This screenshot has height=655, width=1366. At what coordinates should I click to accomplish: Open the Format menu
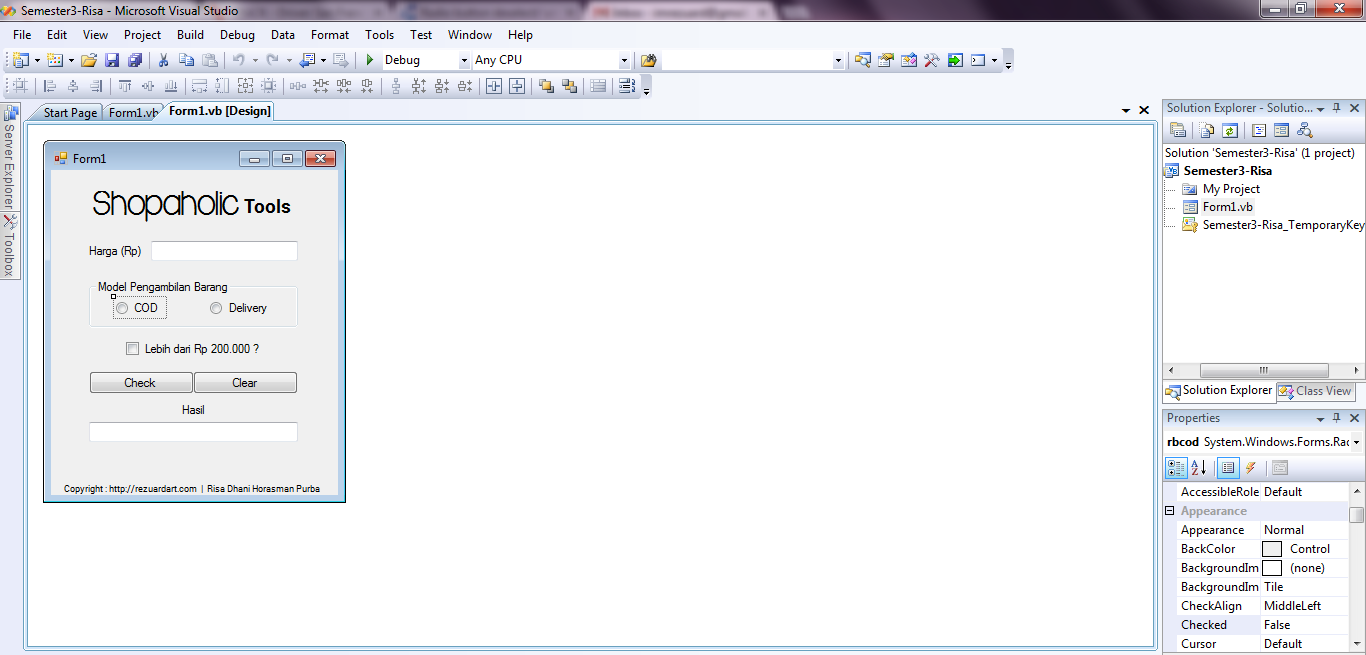(x=330, y=35)
